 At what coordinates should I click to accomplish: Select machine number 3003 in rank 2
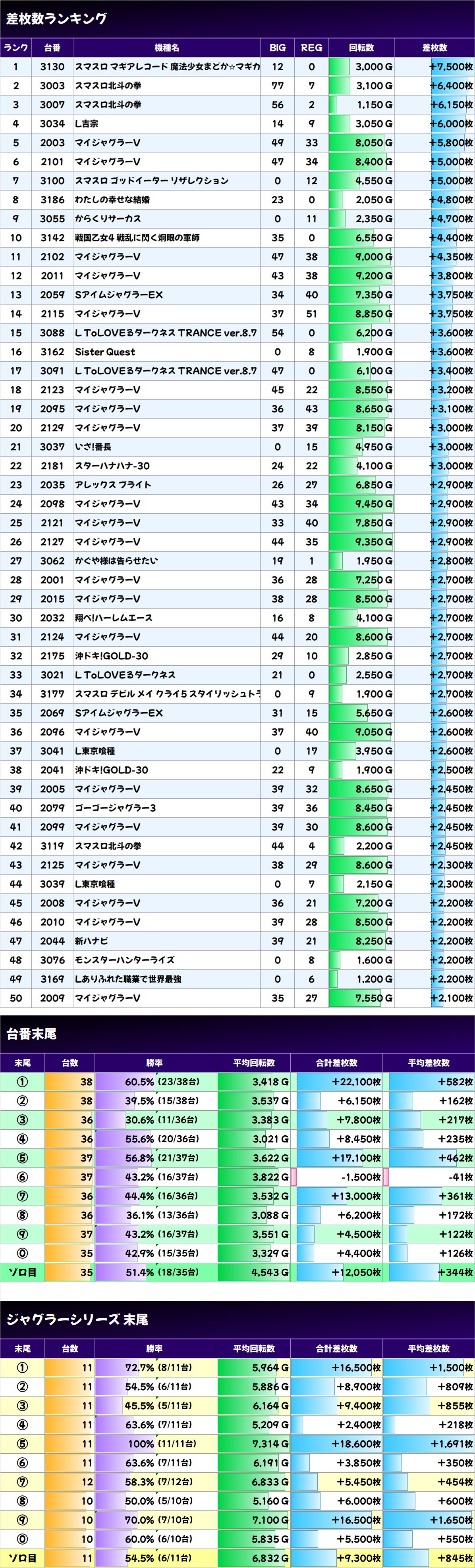[x=52, y=86]
